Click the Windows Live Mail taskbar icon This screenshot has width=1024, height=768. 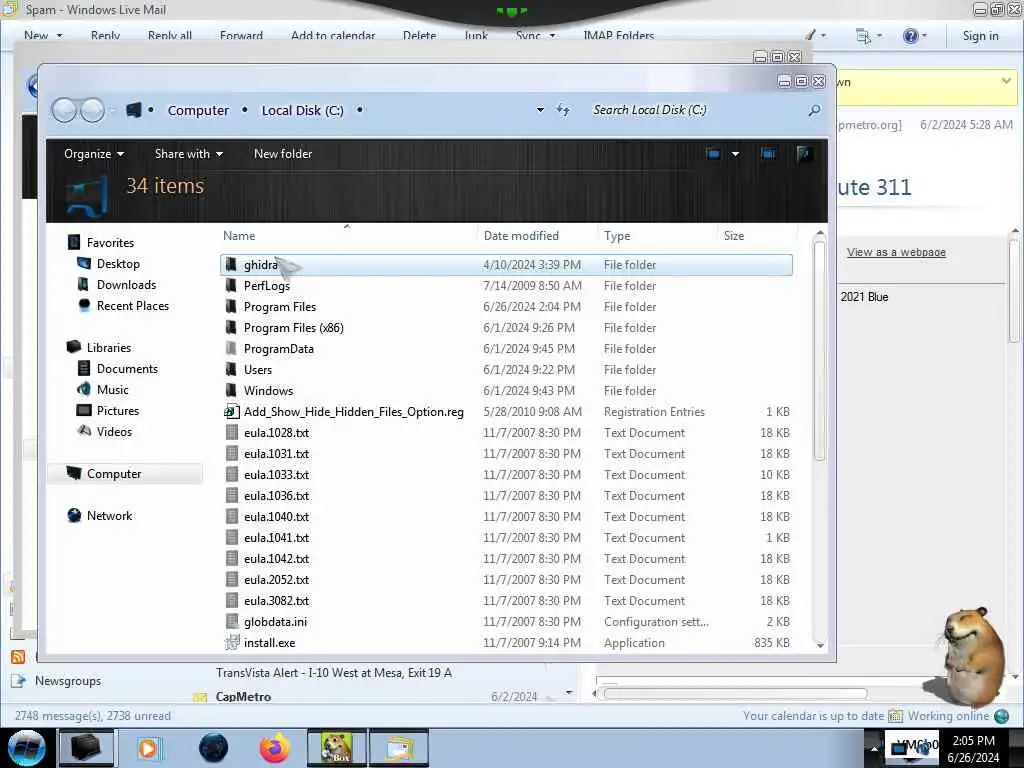coord(399,748)
